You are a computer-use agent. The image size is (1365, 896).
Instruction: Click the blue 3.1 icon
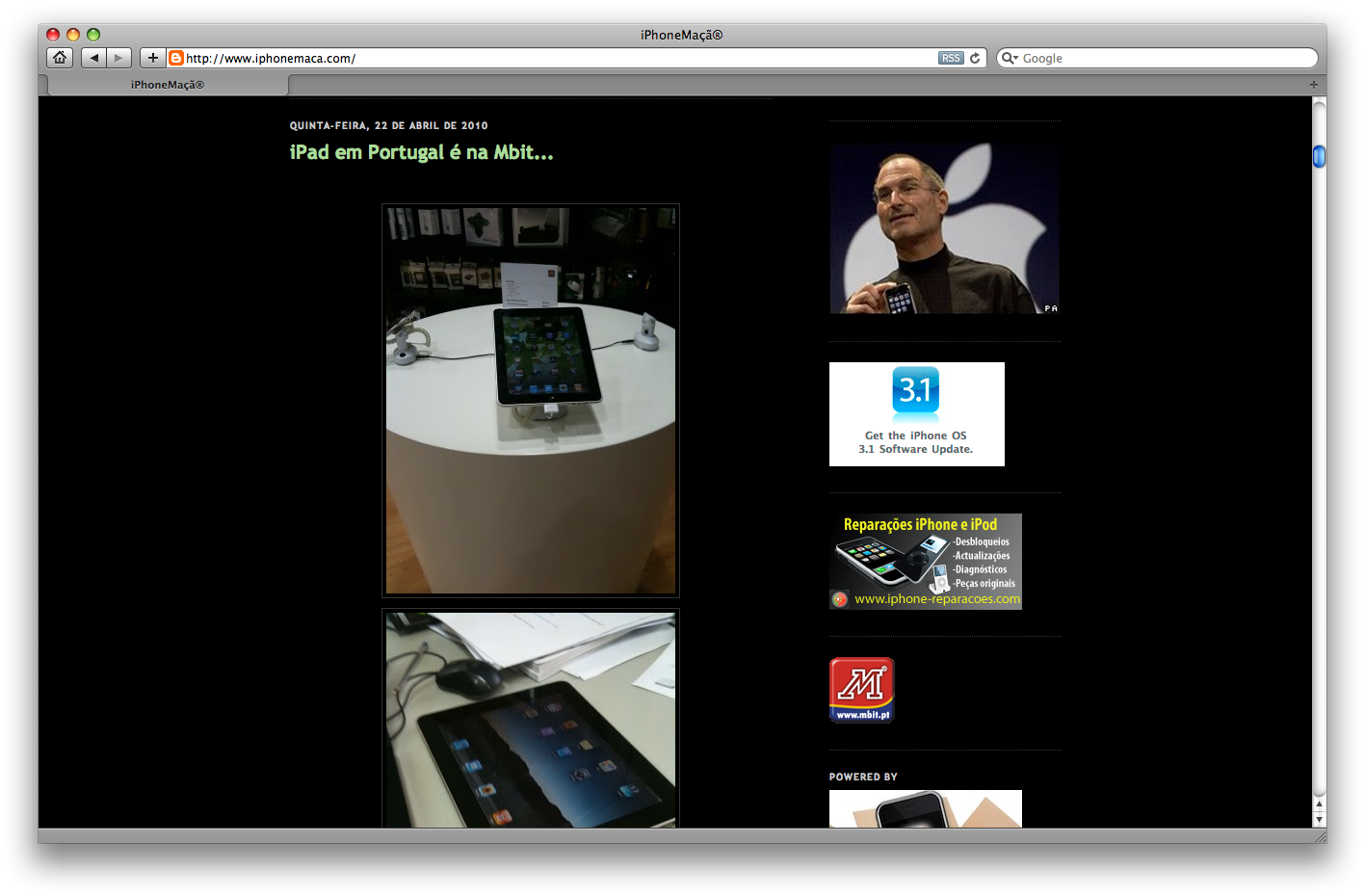[915, 390]
